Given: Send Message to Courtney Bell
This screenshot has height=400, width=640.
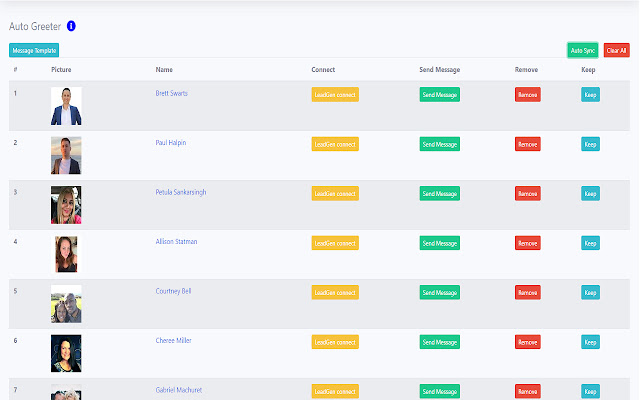Looking at the screenshot, I should (440, 292).
